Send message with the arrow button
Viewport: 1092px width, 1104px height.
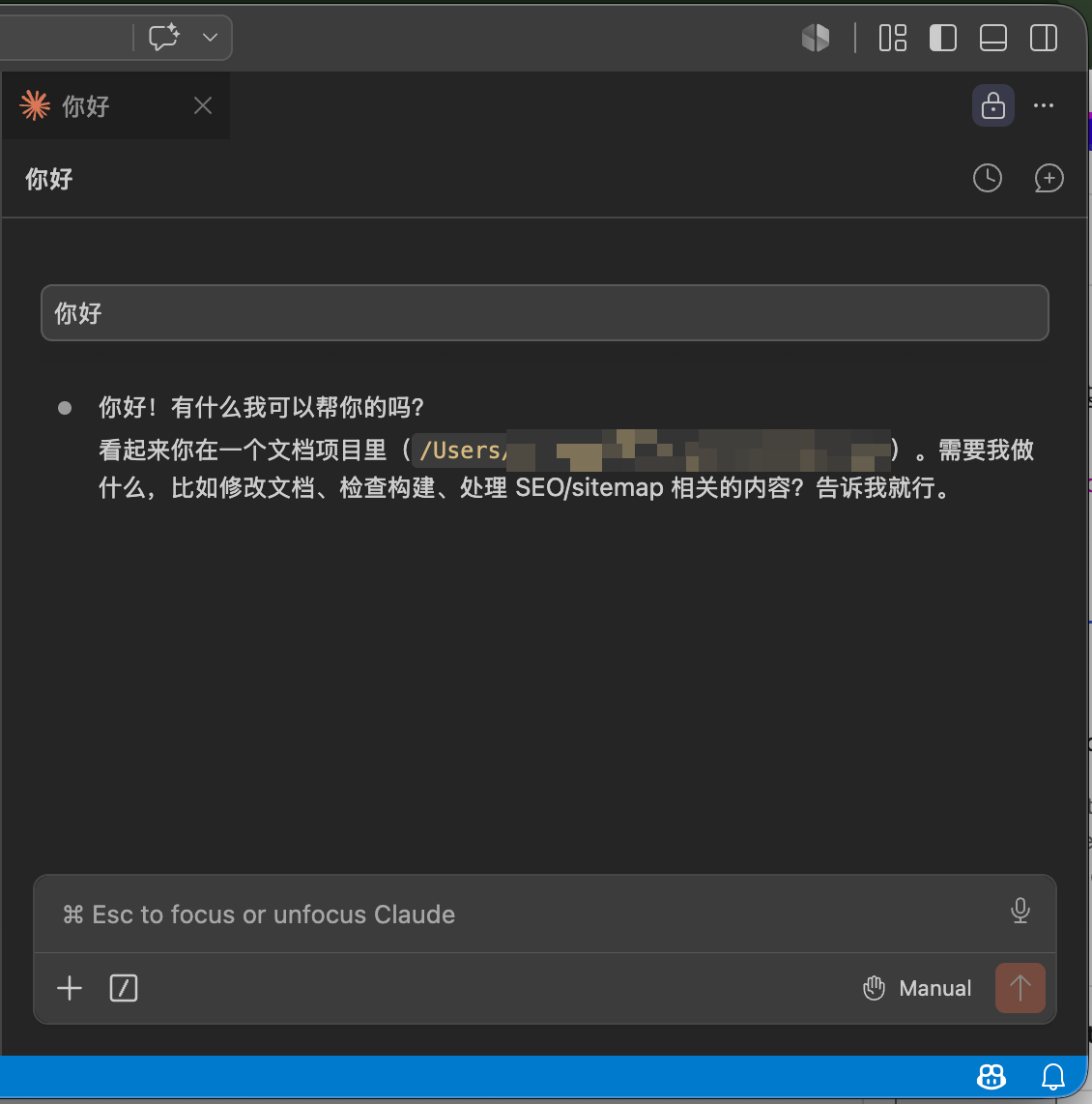1020,988
